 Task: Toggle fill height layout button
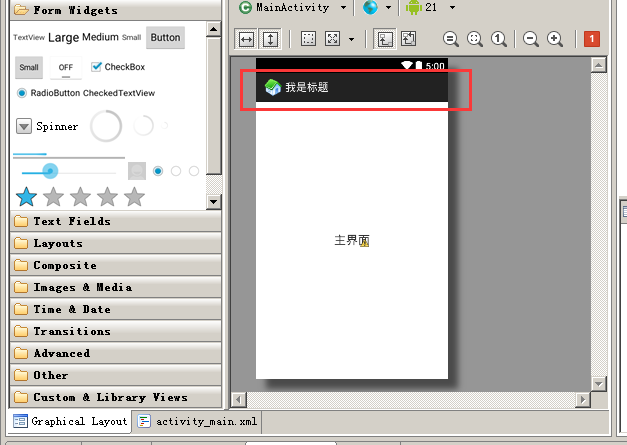point(270,39)
